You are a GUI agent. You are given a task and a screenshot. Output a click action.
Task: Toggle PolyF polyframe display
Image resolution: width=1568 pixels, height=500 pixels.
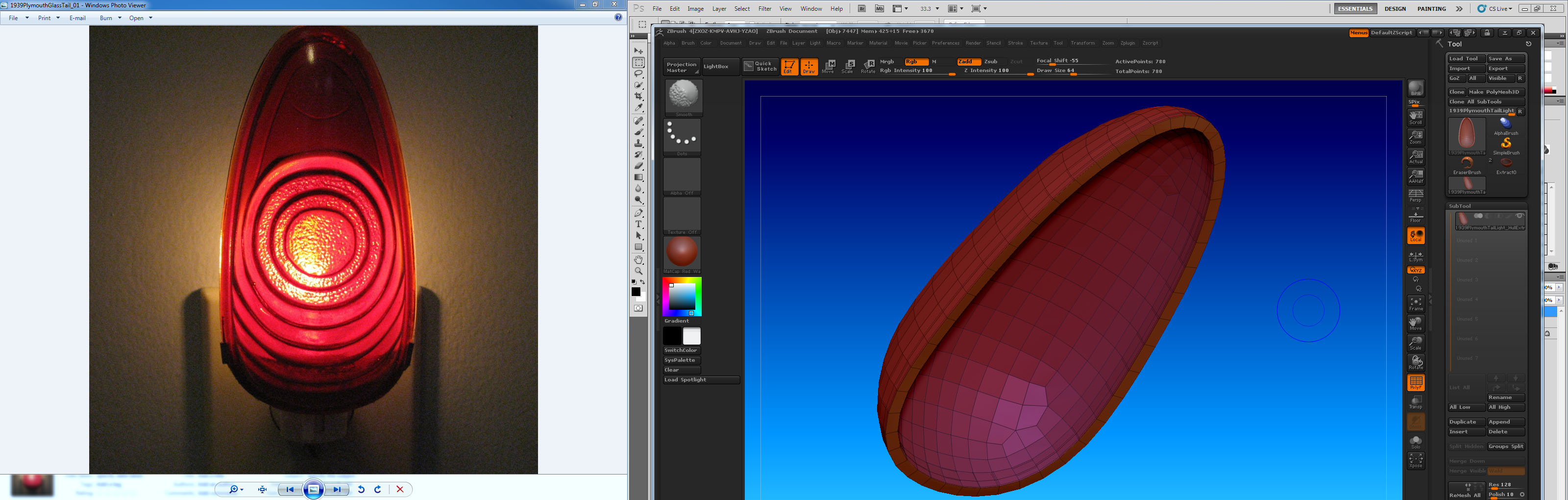pos(1416,382)
